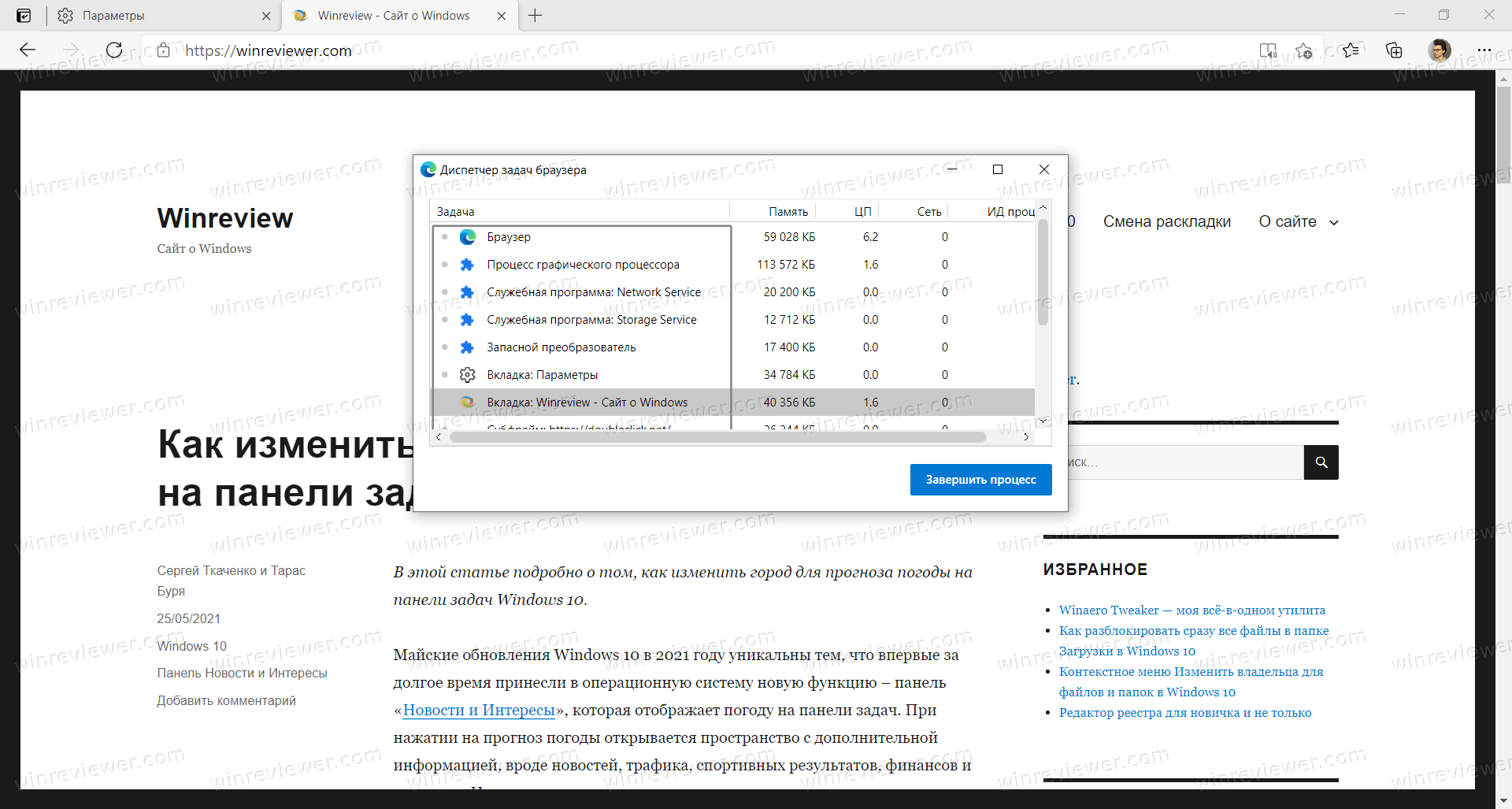Open the user profile avatar
Viewport: 1512px width, 809px height.
pyautogui.click(x=1440, y=50)
